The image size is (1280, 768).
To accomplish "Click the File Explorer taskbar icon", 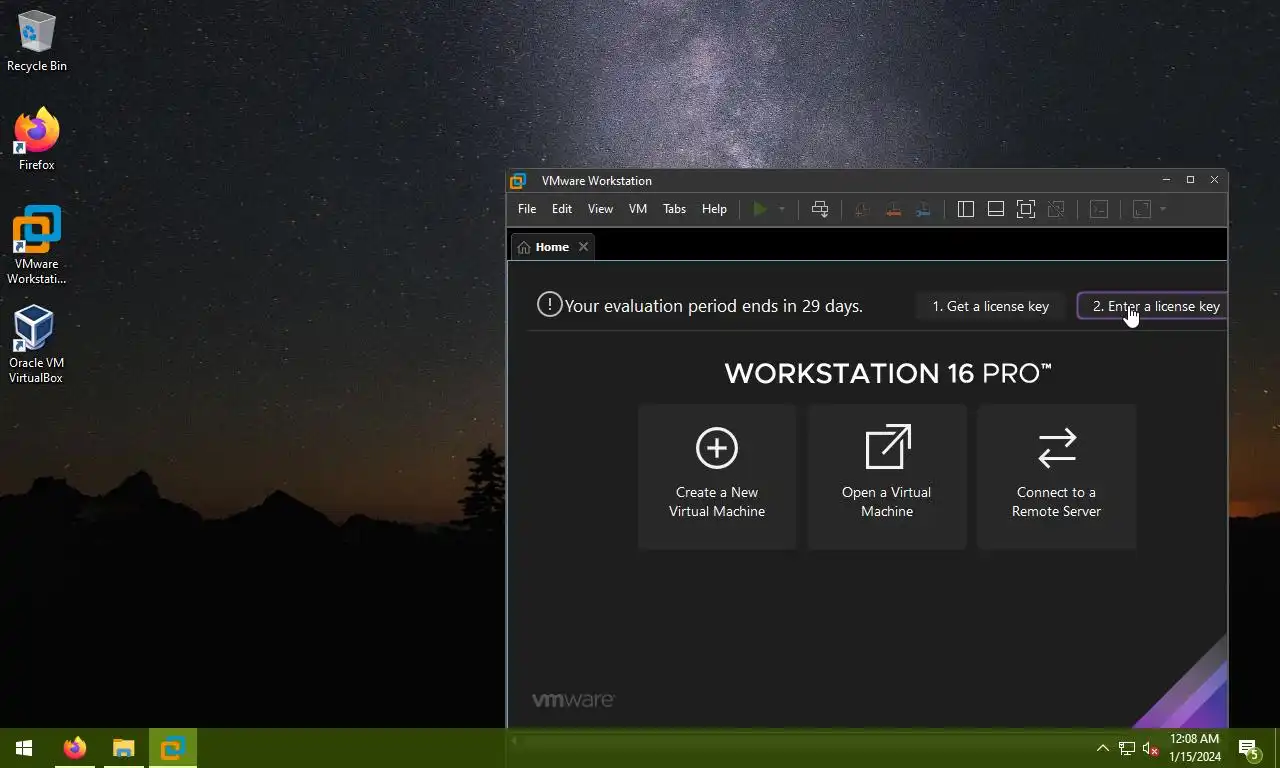I will pyautogui.click(x=123, y=748).
